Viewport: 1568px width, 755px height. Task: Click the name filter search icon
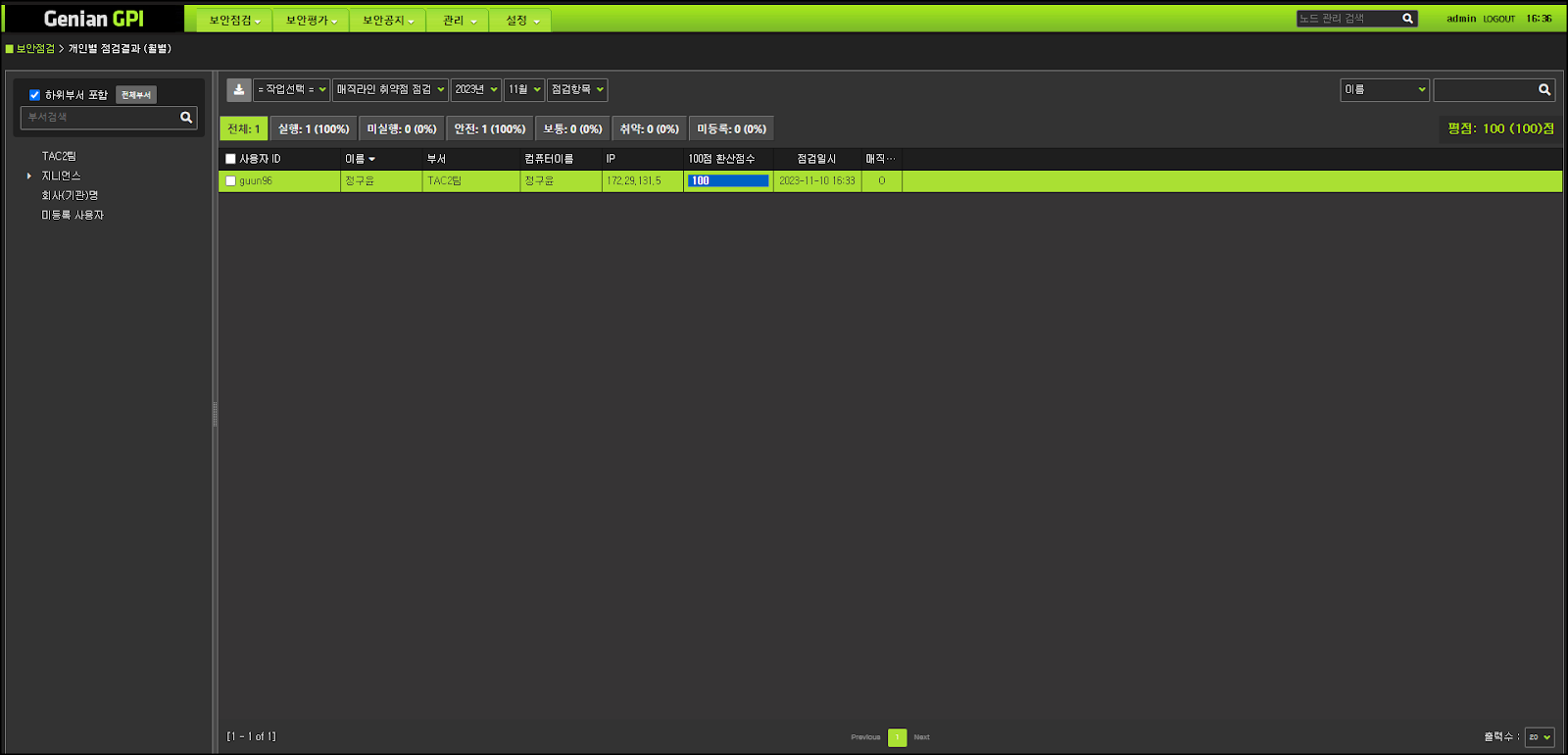click(1544, 90)
